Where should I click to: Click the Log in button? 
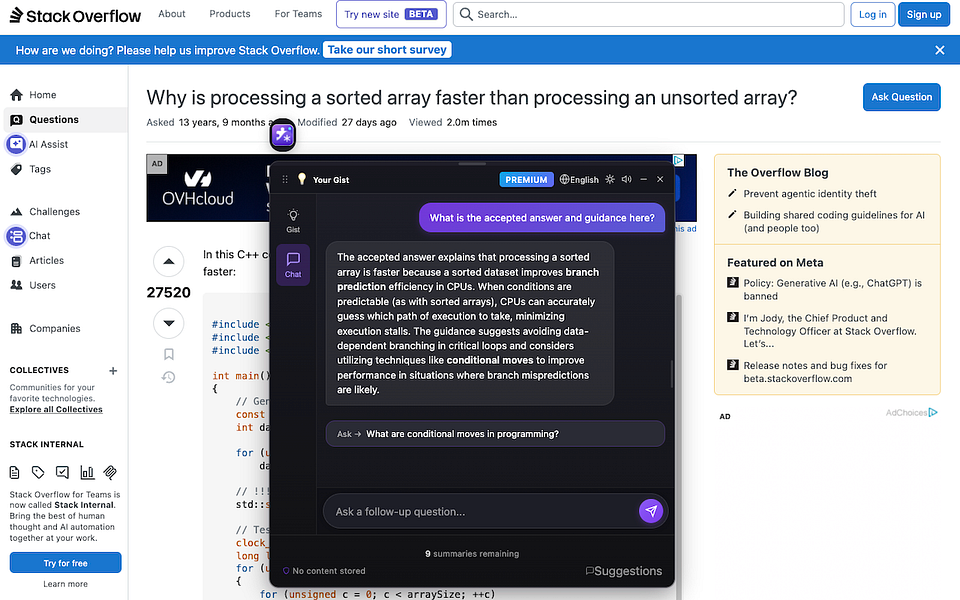(872, 15)
